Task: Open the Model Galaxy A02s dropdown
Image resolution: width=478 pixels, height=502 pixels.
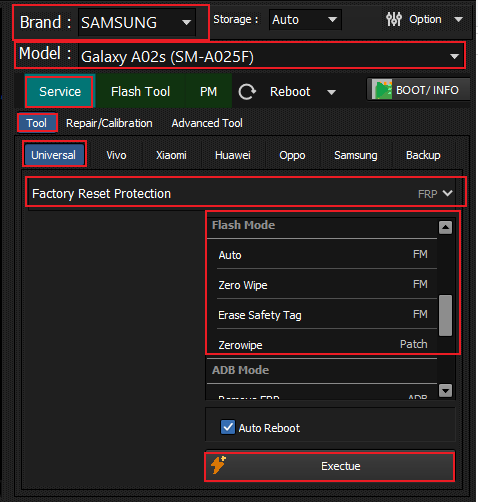Action: tap(271, 56)
